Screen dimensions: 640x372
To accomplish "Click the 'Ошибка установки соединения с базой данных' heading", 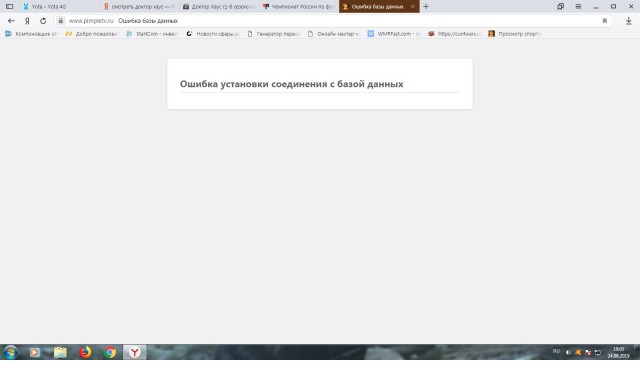I will [x=291, y=84].
